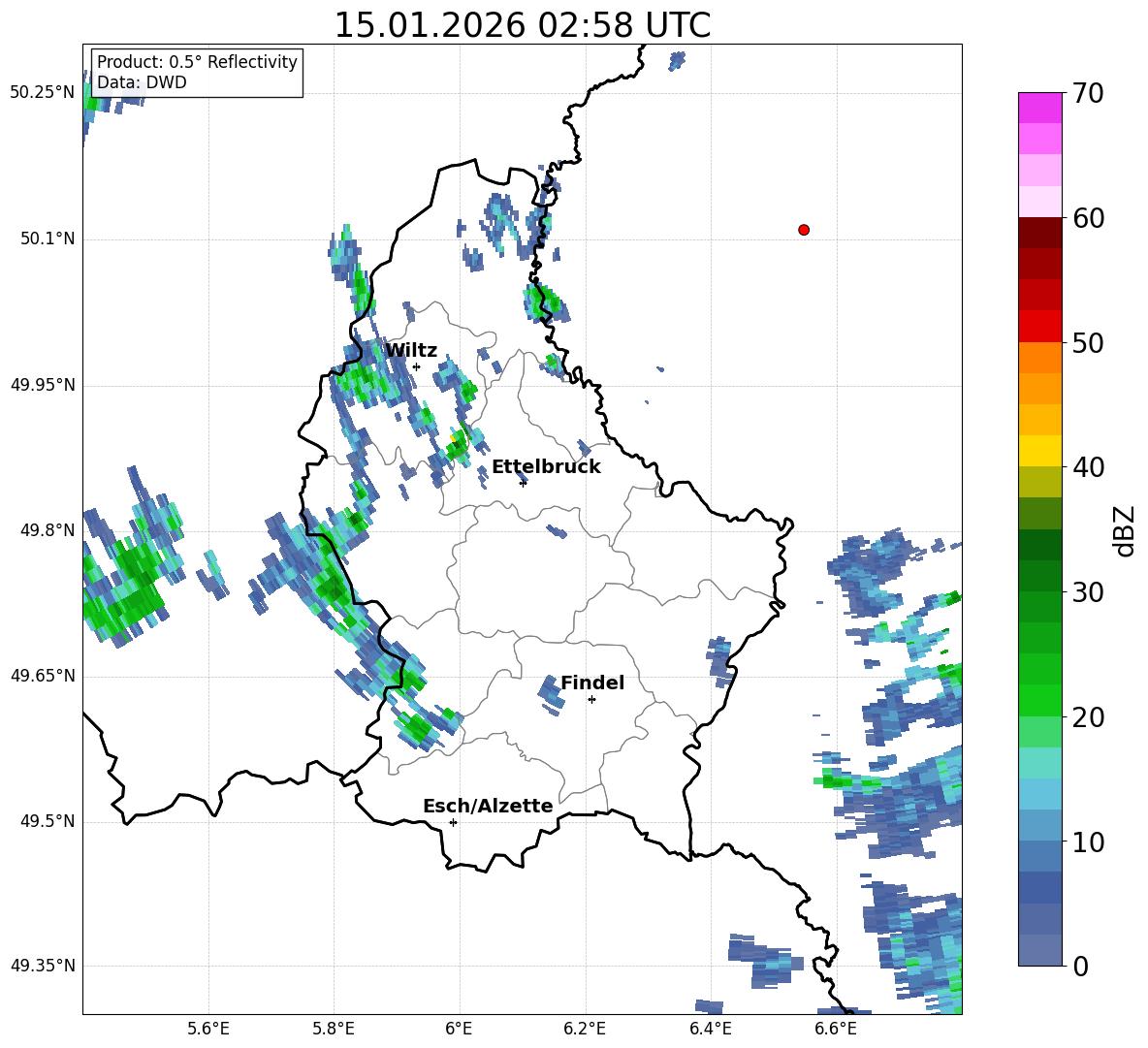
Task: Click the red radar site dot
Action: point(804,230)
